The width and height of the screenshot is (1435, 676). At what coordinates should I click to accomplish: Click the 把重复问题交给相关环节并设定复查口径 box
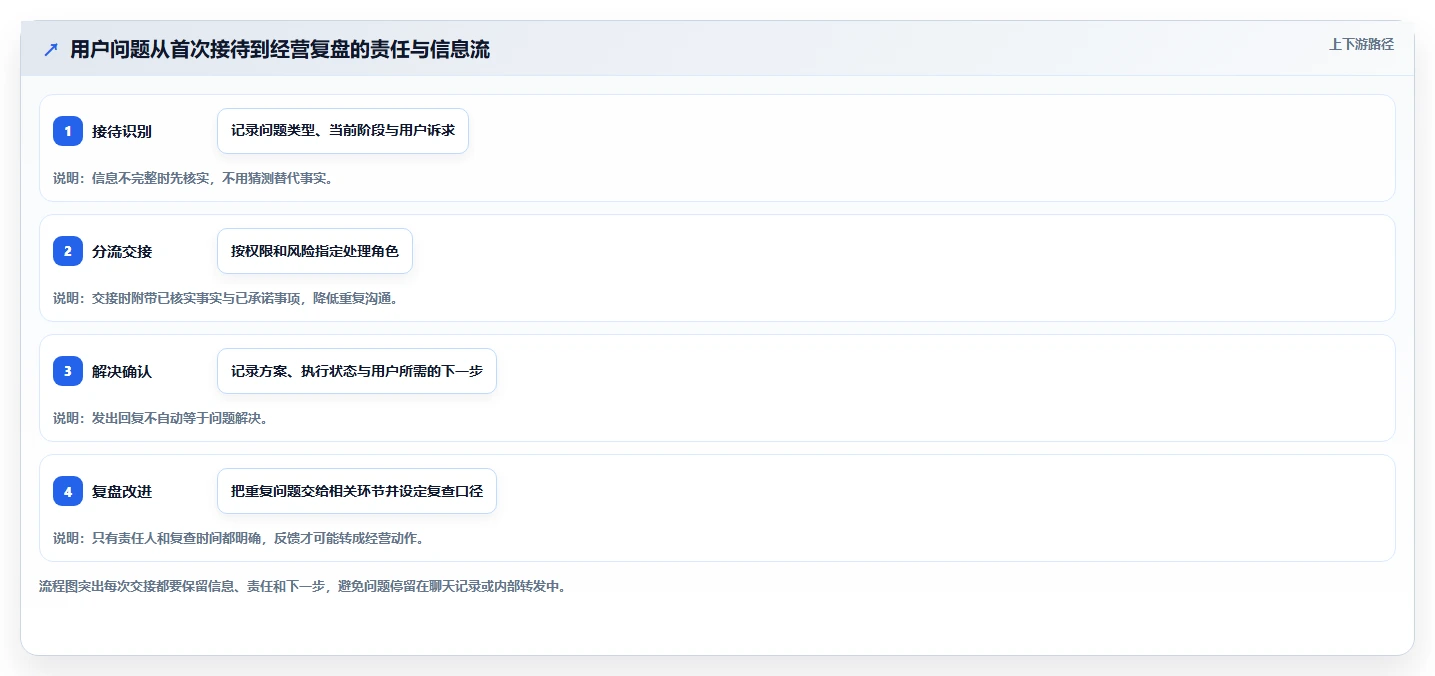tap(357, 491)
